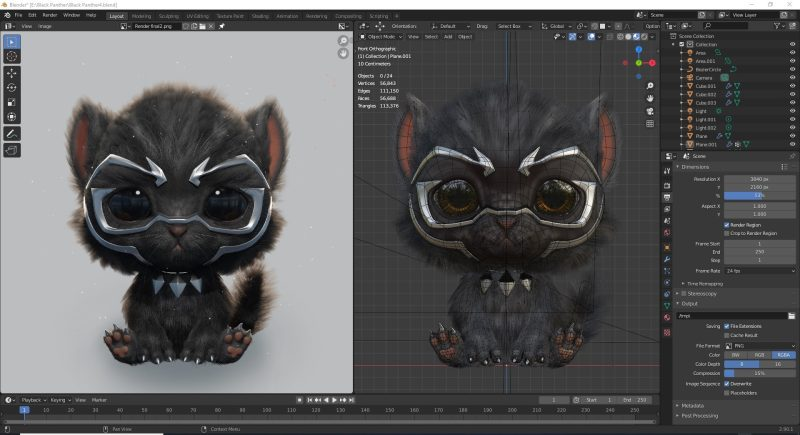800x435 pixels.
Task: Open the Render menu
Action: [x=49, y=15]
